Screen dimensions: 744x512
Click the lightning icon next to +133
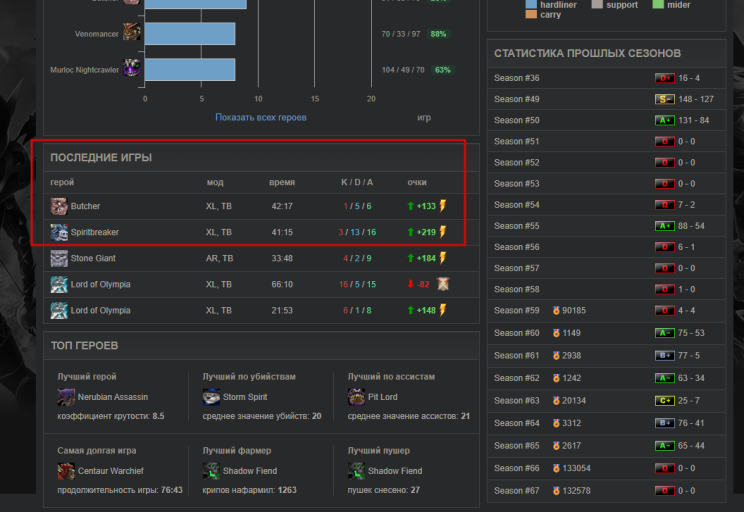tap(443, 206)
